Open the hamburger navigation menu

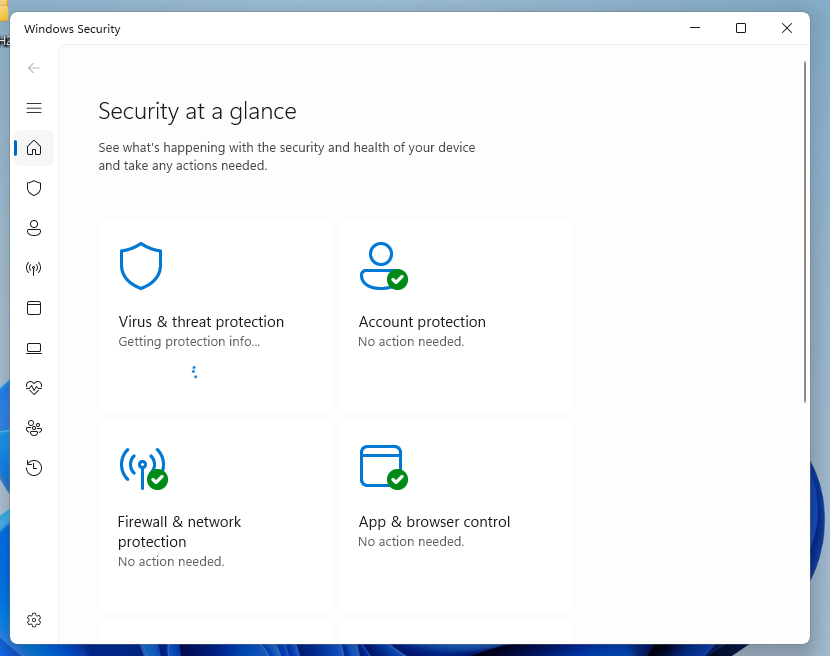coord(34,108)
